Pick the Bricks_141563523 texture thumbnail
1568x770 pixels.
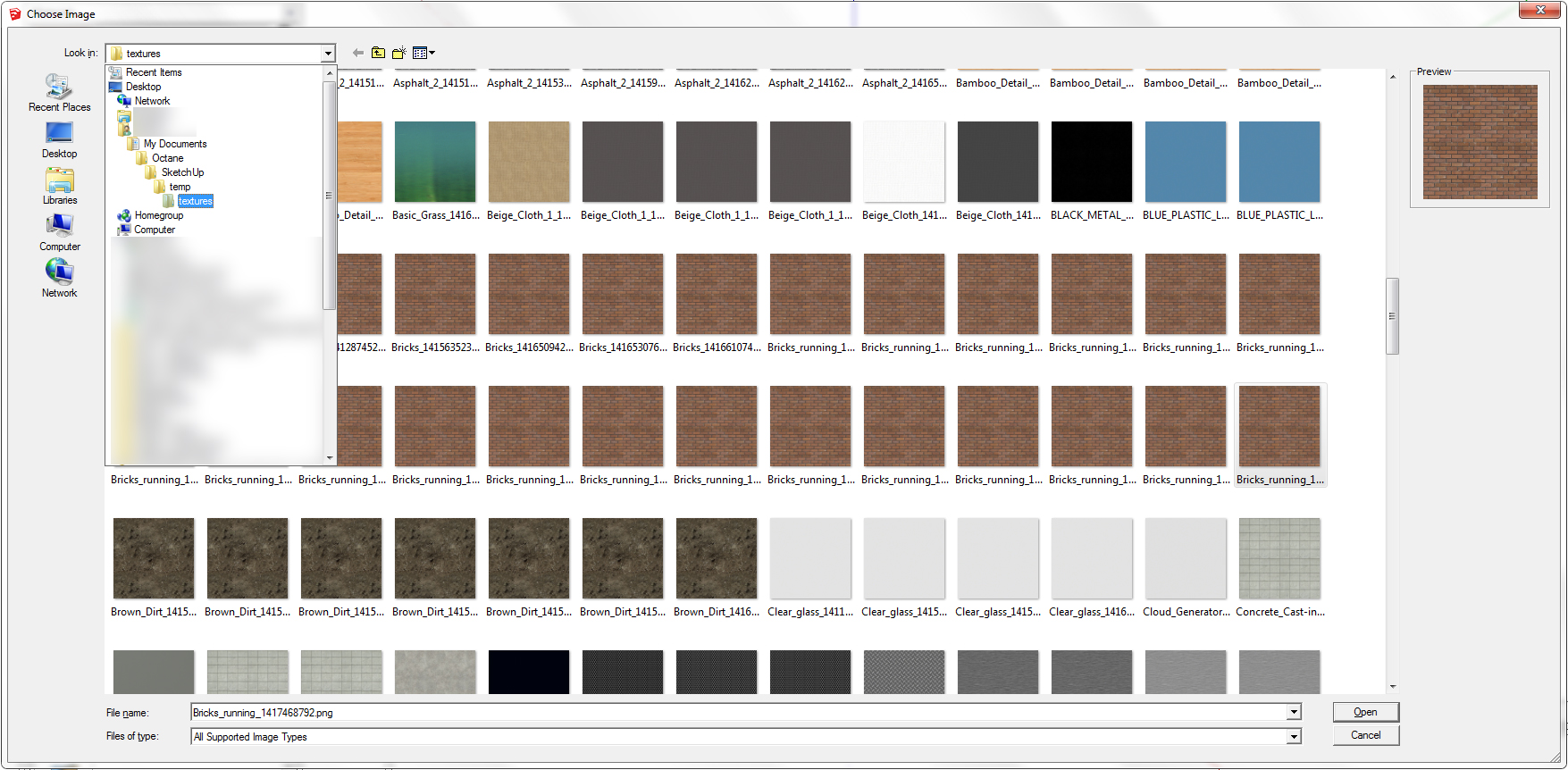(x=435, y=294)
